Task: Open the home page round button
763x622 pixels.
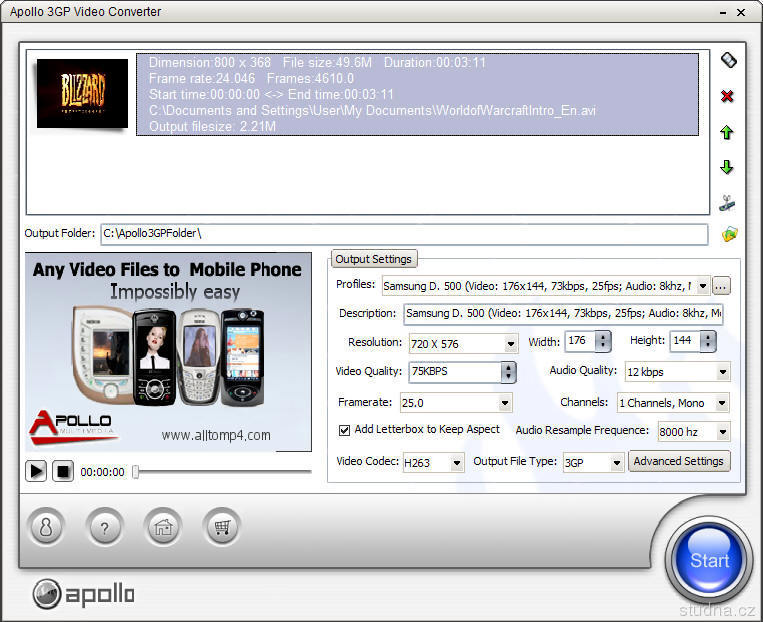Action: click(x=163, y=527)
